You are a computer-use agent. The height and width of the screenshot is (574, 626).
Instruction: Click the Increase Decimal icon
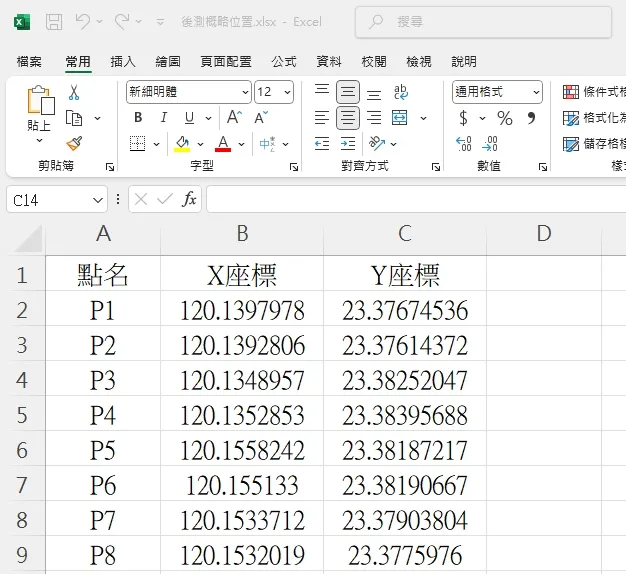click(464, 144)
